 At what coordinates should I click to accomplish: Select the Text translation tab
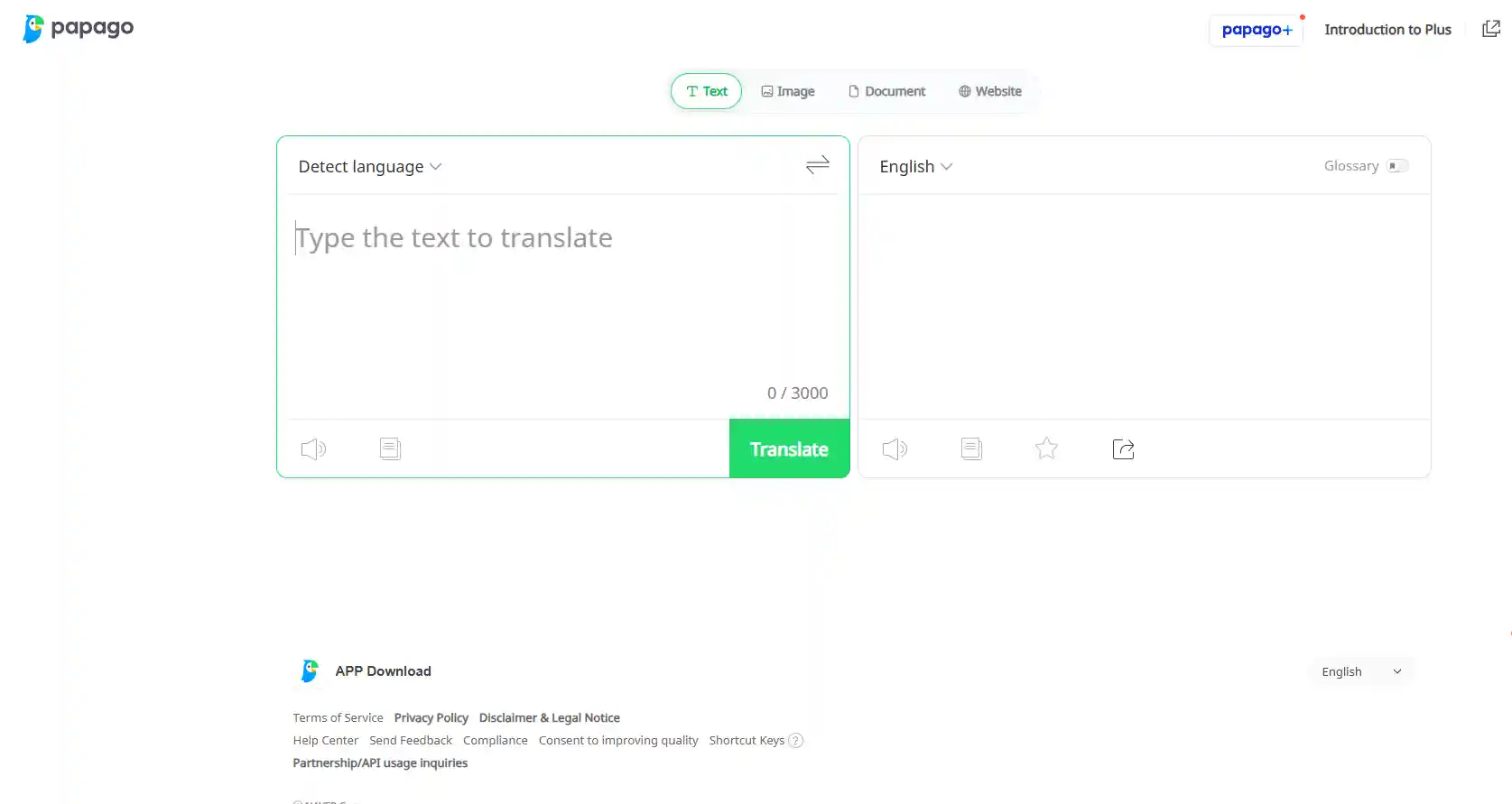tap(706, 91)
